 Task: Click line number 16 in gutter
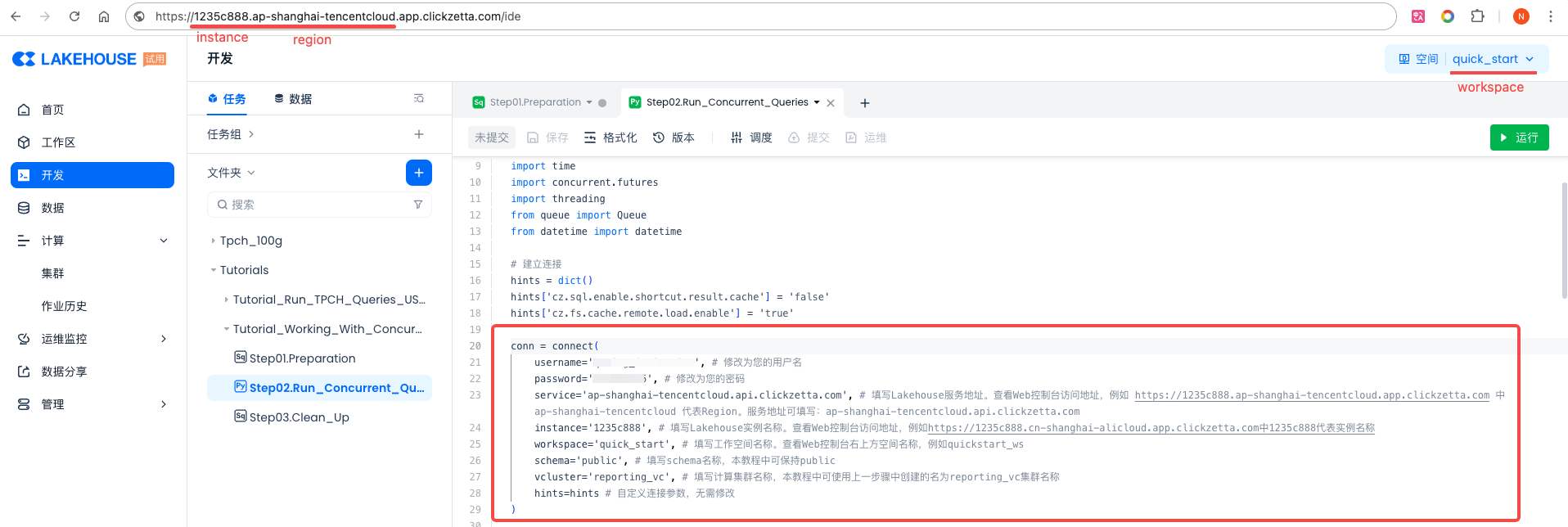475,281
